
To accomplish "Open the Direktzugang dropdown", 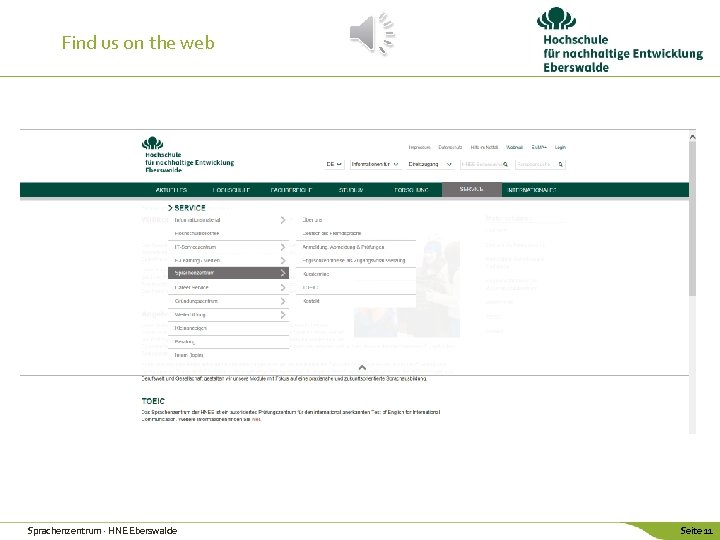I will click(430, 164).
